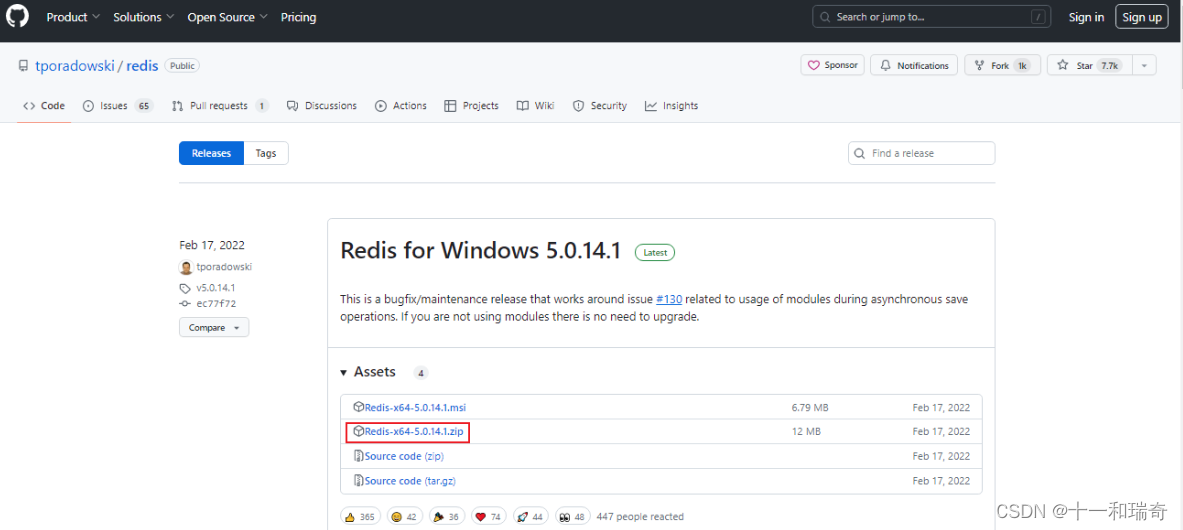Viewport: 1183px width, 530px height.
Task: Click the eyes reaction with 48
Action: [x=573, y=517]
